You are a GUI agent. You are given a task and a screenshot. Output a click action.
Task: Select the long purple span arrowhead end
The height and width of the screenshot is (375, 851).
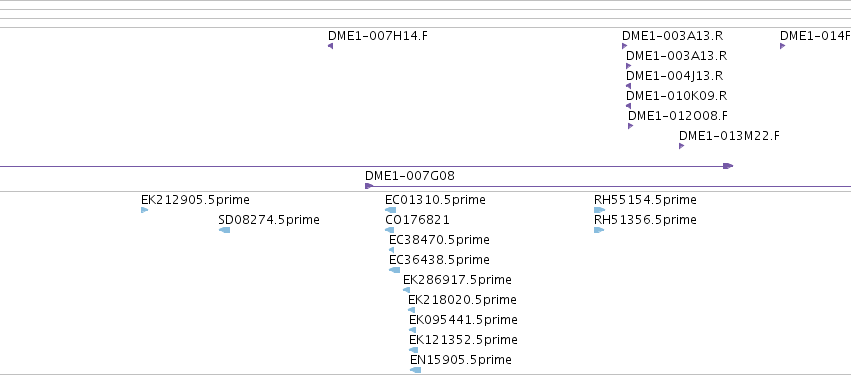[x=728, y=166]
